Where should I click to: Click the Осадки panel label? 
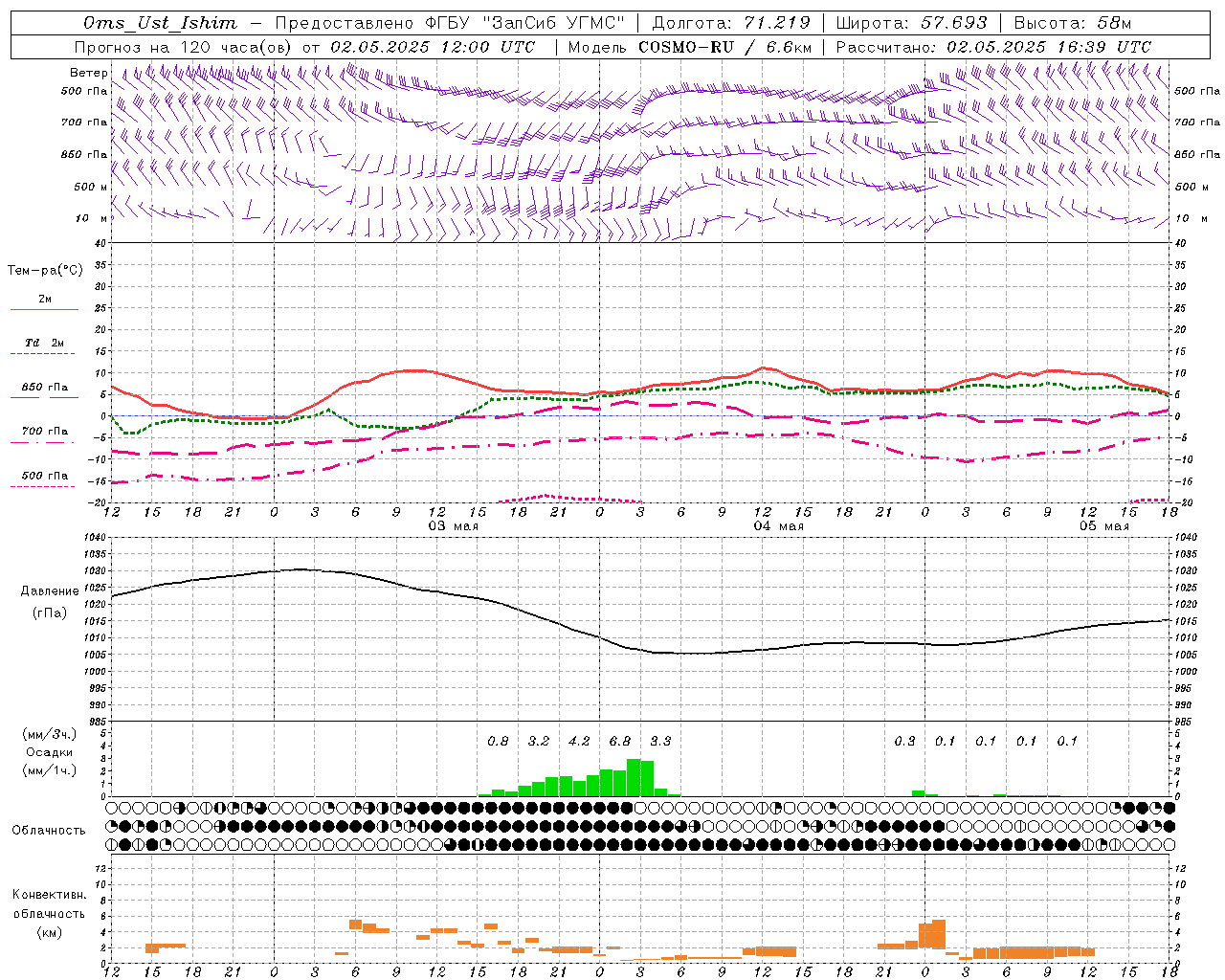coord(50,752)
